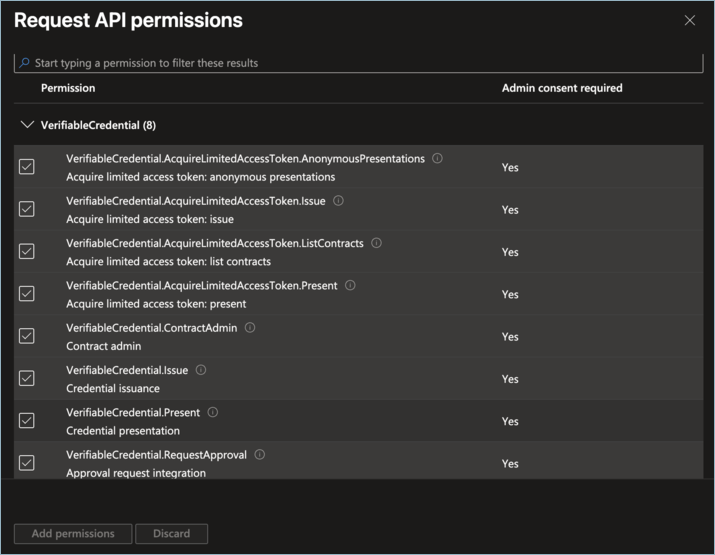Viewport: 715px width, 555px height.
Task: Show info for VerifiableCredential.Present permission
Action: [x=213, y=412]
